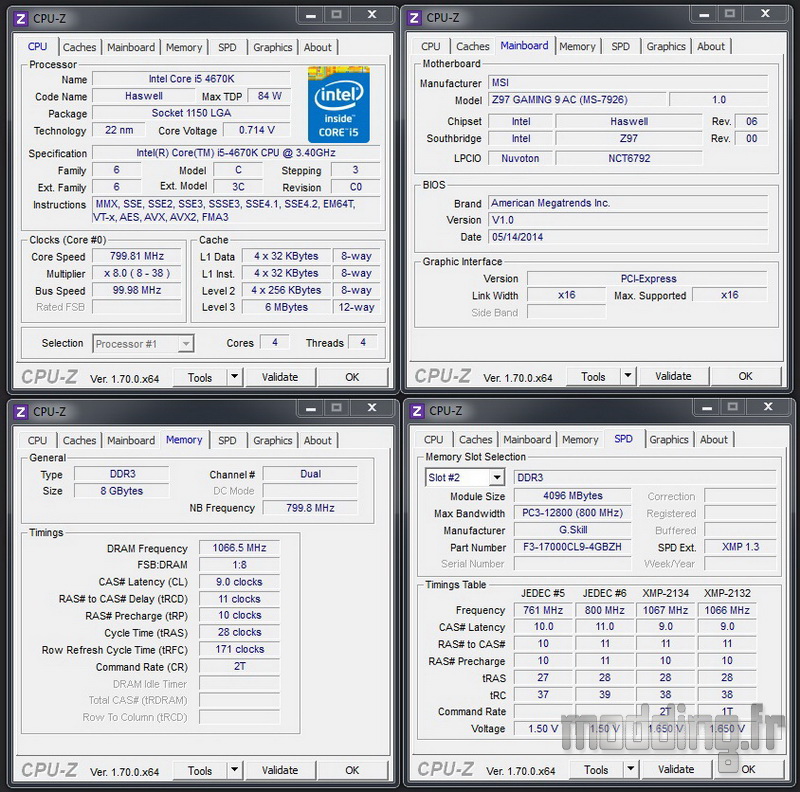
Task: Click the motherboard Model field Z97 GAMING 9 AC
Action: coord(577,100)
